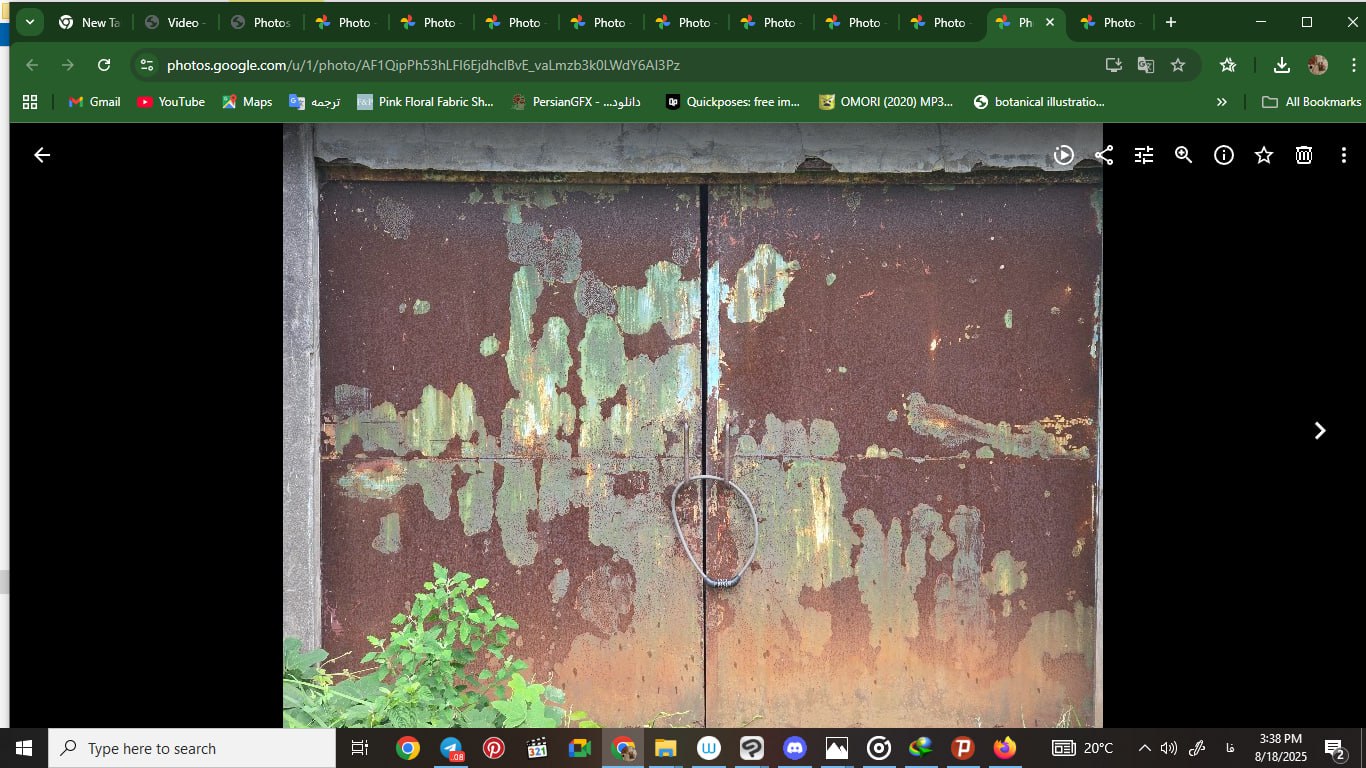Play the motion photo
1366x768 pixels.
[1064, 155]
